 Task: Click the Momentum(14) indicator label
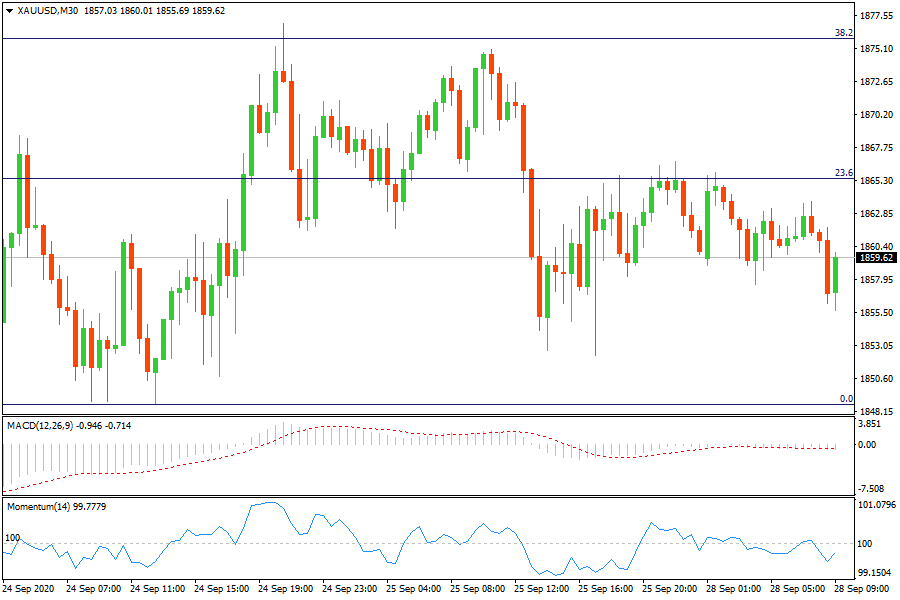40,507
